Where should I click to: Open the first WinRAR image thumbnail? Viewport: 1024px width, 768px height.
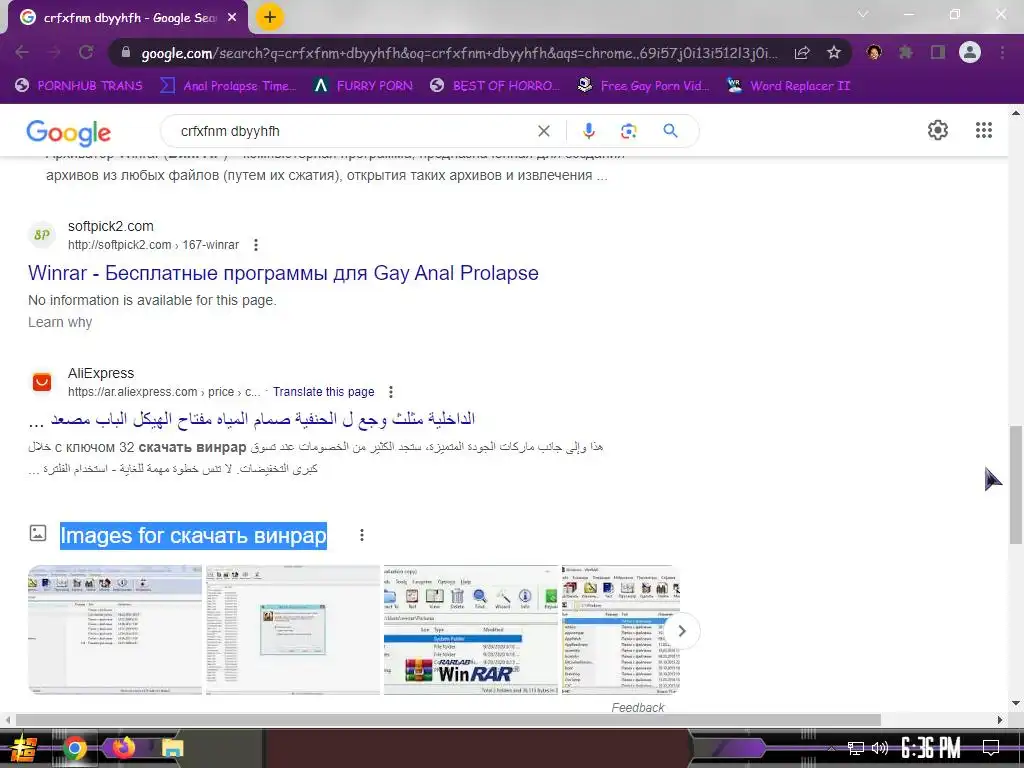point(115,630)
